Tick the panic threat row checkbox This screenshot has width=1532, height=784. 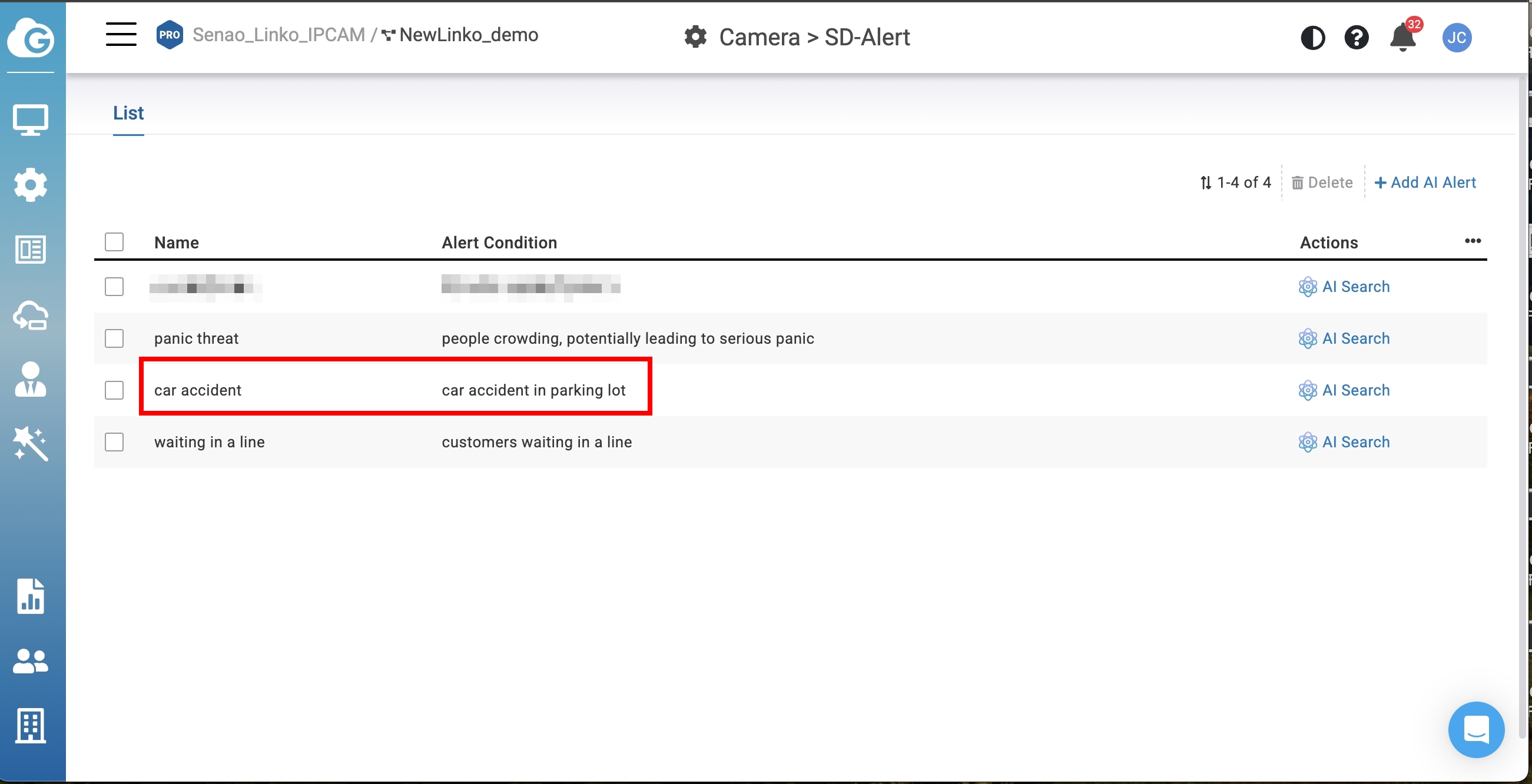click(x=114, y=339)
